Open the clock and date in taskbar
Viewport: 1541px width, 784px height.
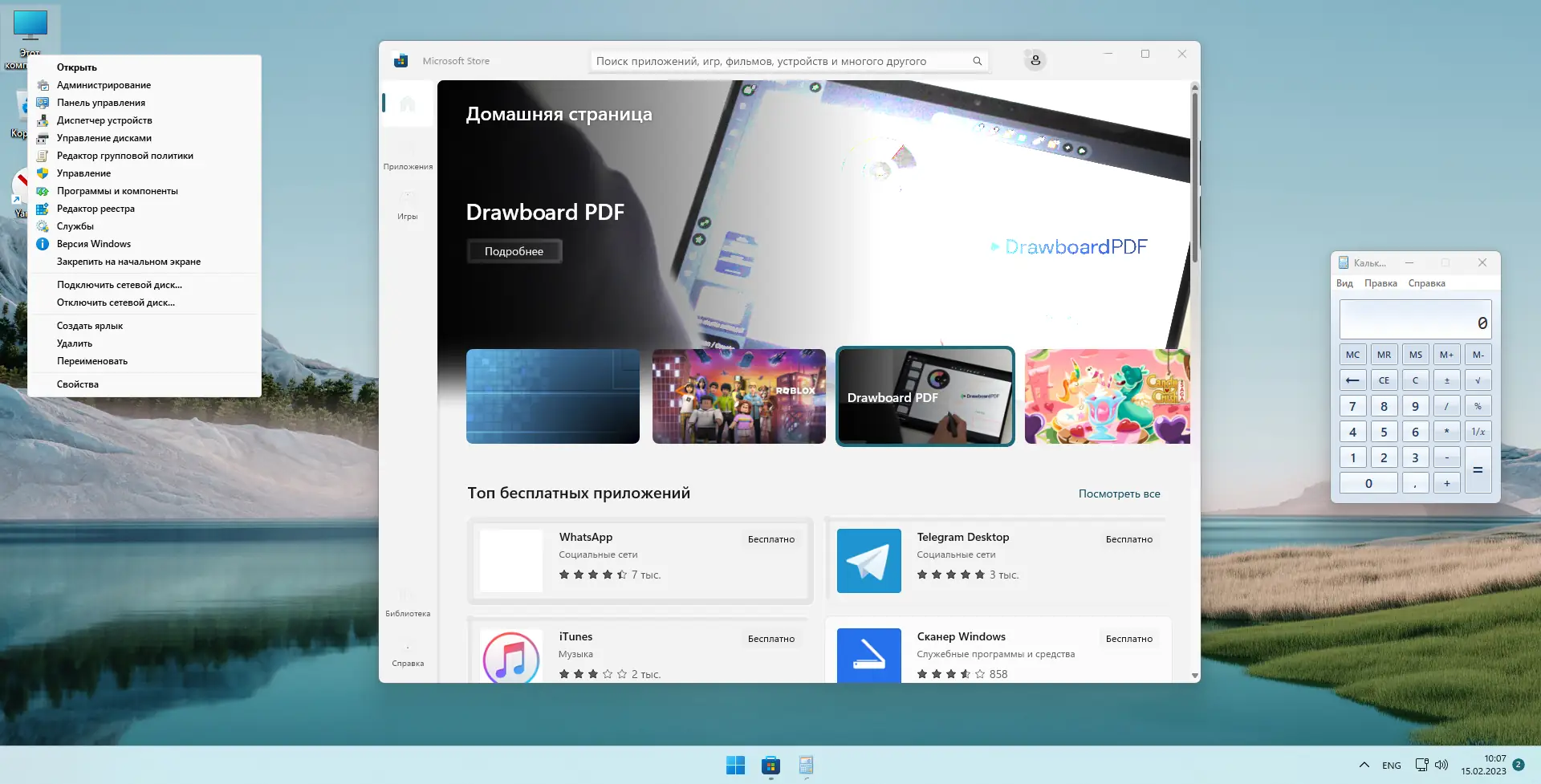click(1483, 765)
